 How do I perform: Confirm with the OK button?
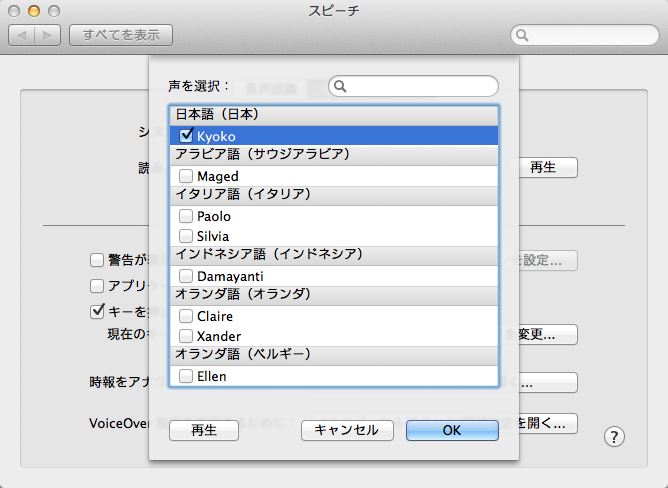click(x=452, y=430)
